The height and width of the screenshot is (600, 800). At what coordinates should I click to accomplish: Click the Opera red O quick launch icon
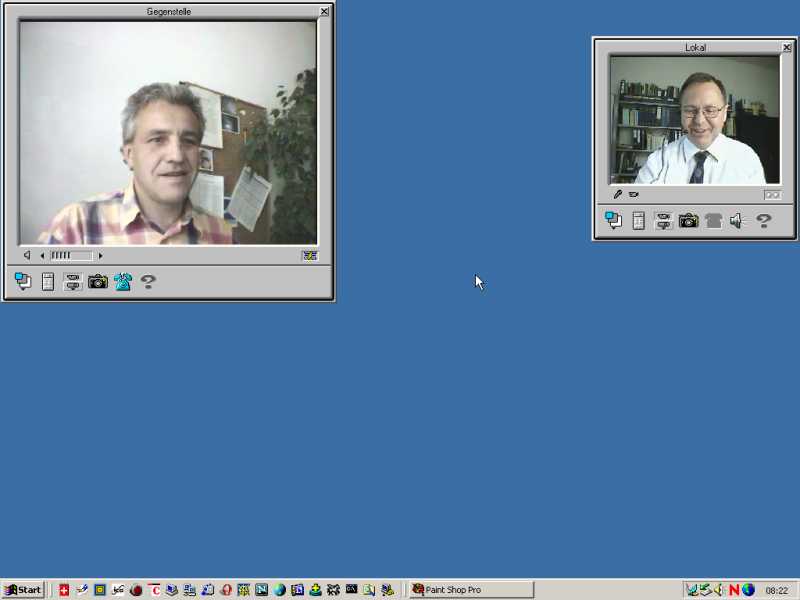click(x=226, y=590)
